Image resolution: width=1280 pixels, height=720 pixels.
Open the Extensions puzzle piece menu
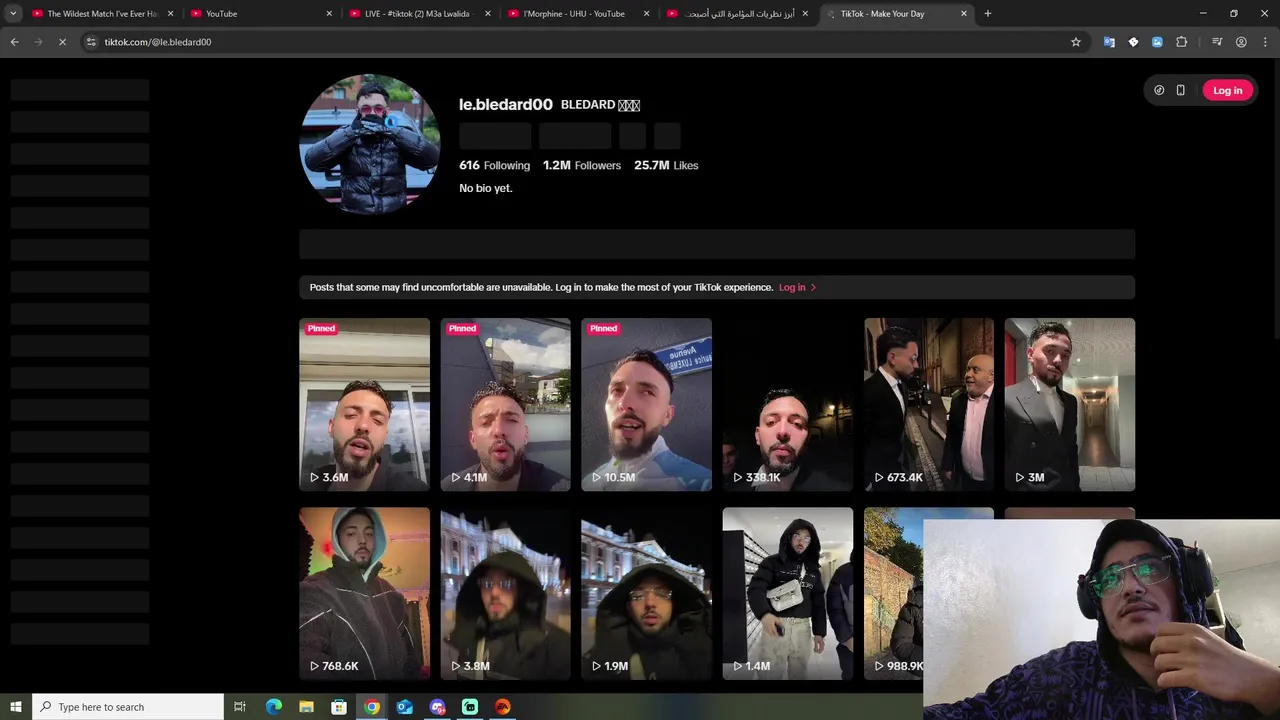pyautogui.click(x=1182, y=42)
